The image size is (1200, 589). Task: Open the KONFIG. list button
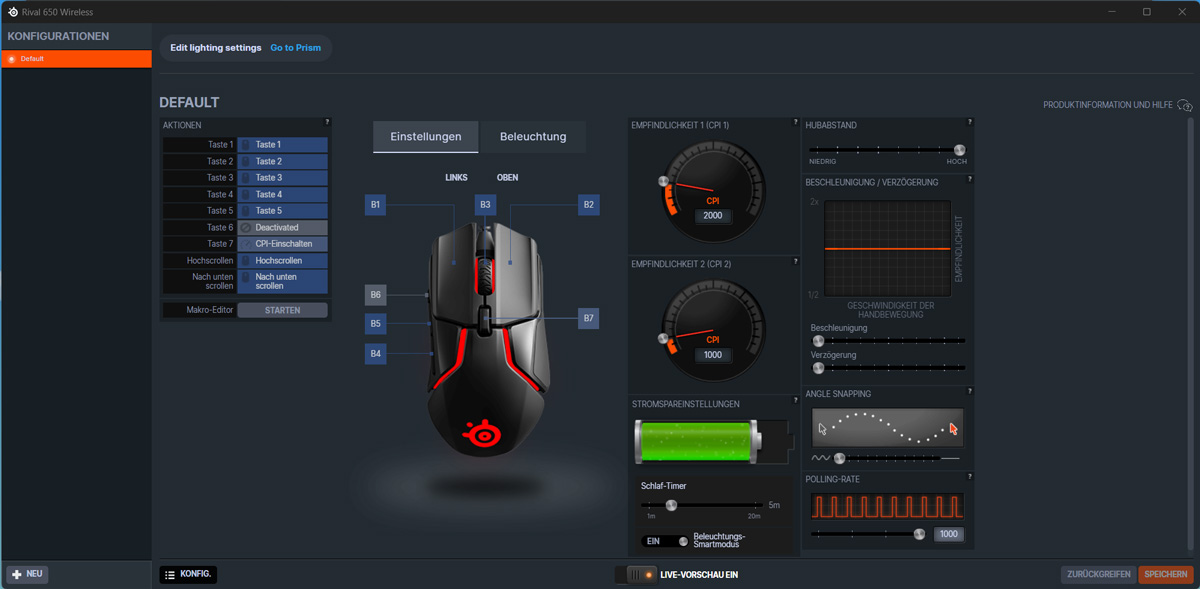tap(188, 575)
